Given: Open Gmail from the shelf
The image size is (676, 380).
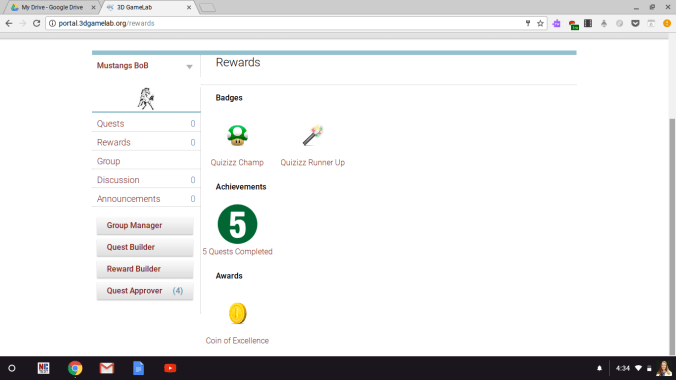Looking at the screenshot, I should click(106, 368).
